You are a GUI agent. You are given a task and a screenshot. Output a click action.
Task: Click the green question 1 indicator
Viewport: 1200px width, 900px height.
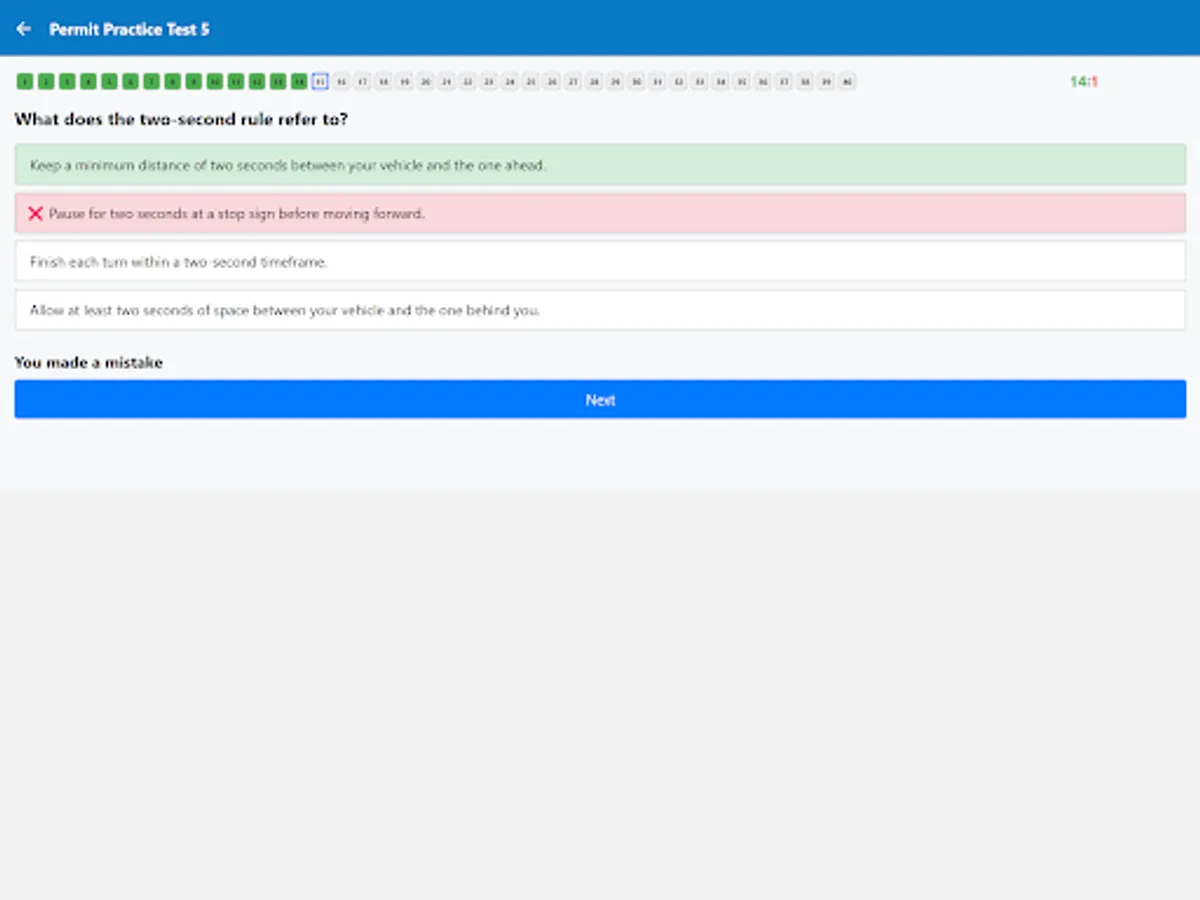pos(25,82)
